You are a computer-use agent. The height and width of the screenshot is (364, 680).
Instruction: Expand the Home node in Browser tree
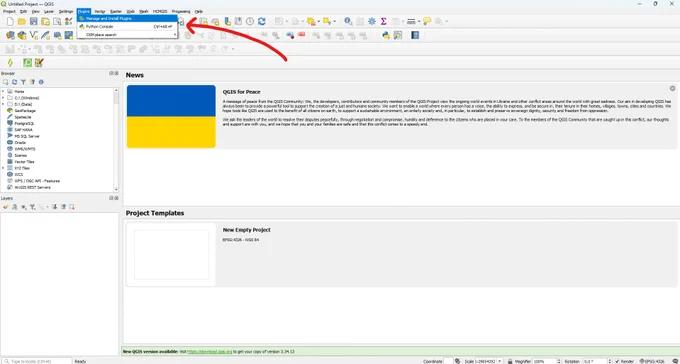click(3, 92)
